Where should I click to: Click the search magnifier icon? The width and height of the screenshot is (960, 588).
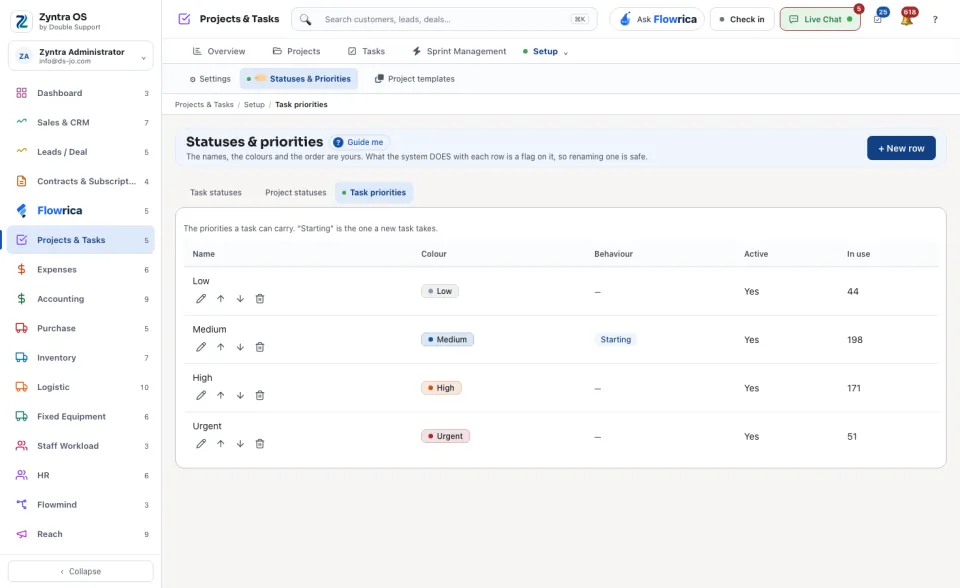306,20
